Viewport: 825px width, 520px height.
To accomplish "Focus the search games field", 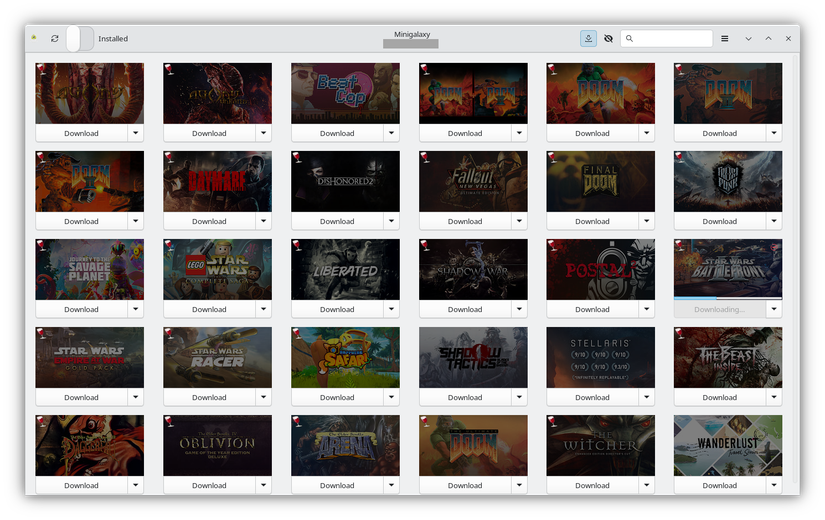I will 667,38.
